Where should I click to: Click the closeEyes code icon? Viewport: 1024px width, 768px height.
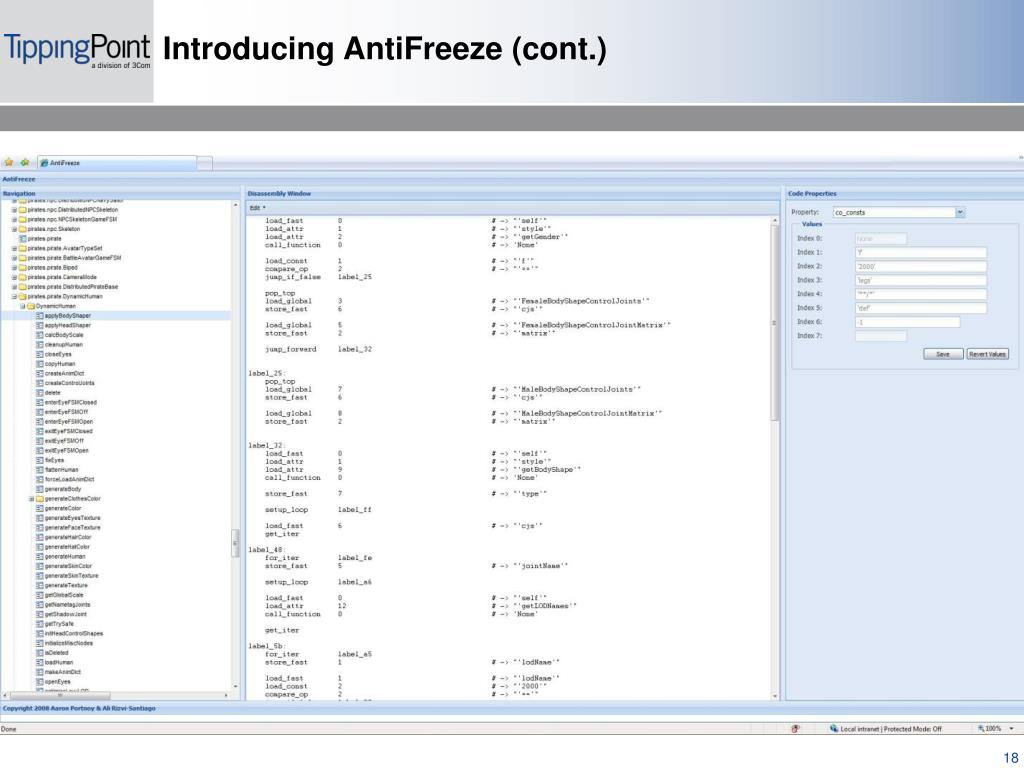point(40,355)
